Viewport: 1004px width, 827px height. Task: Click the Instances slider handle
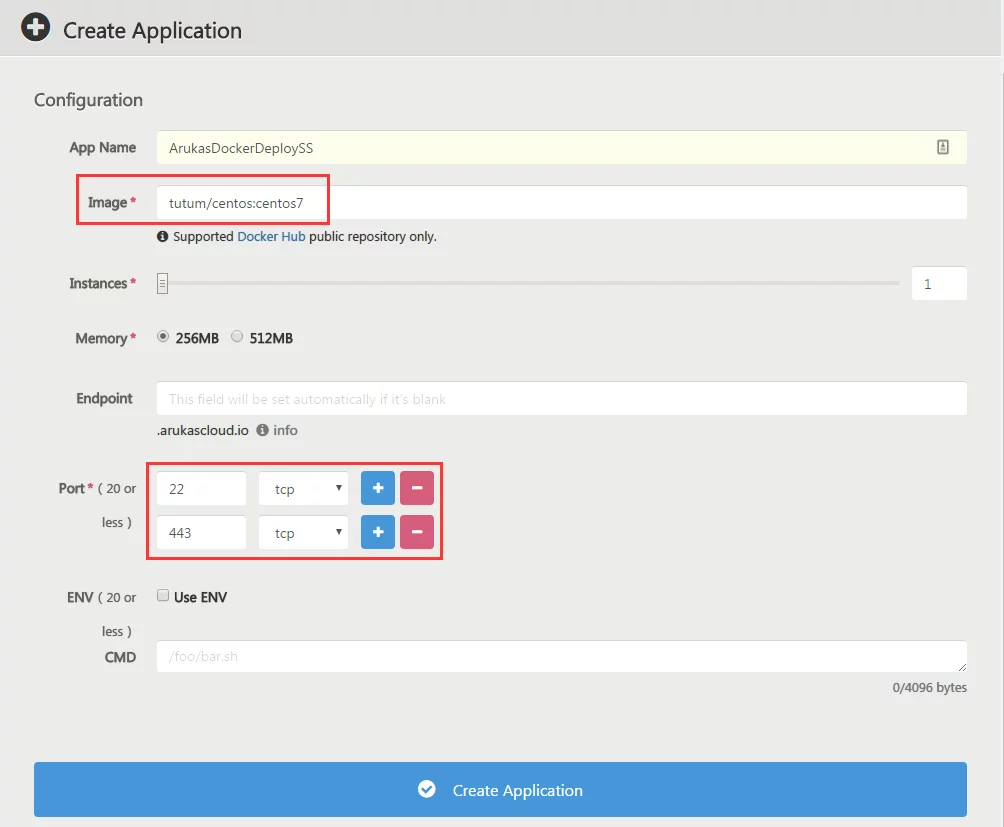click(x=162, y=284)
